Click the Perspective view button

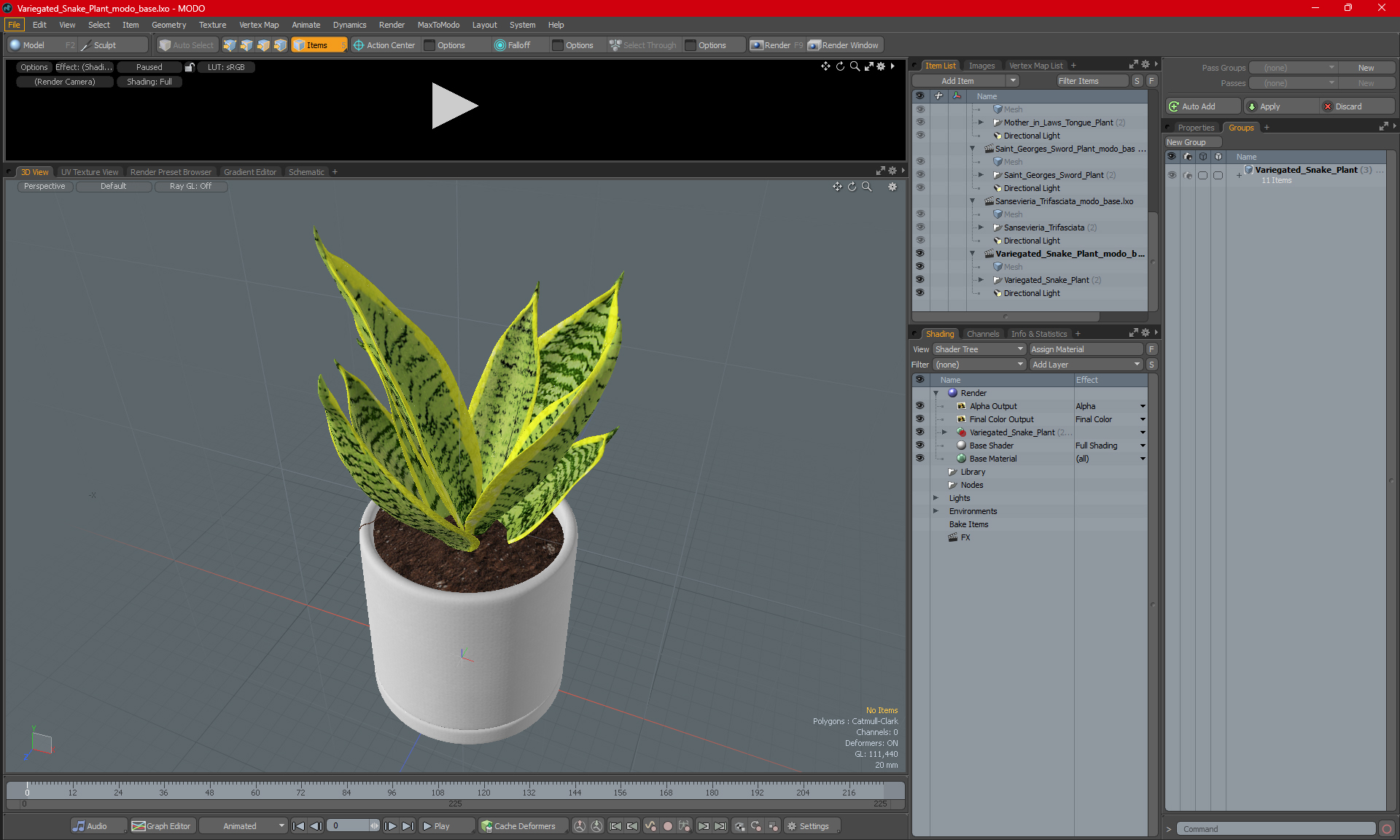point(44,187)
